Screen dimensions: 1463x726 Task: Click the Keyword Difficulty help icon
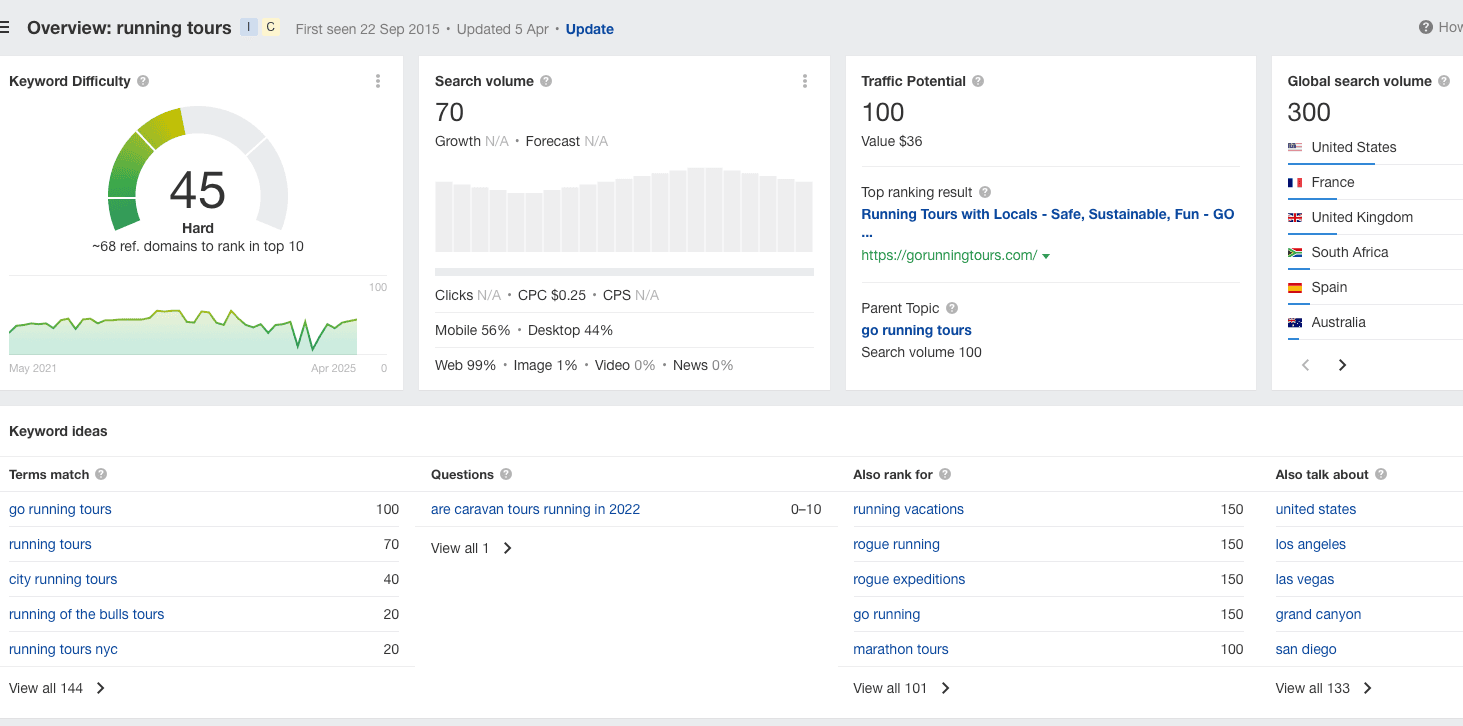tap(143, 82)
